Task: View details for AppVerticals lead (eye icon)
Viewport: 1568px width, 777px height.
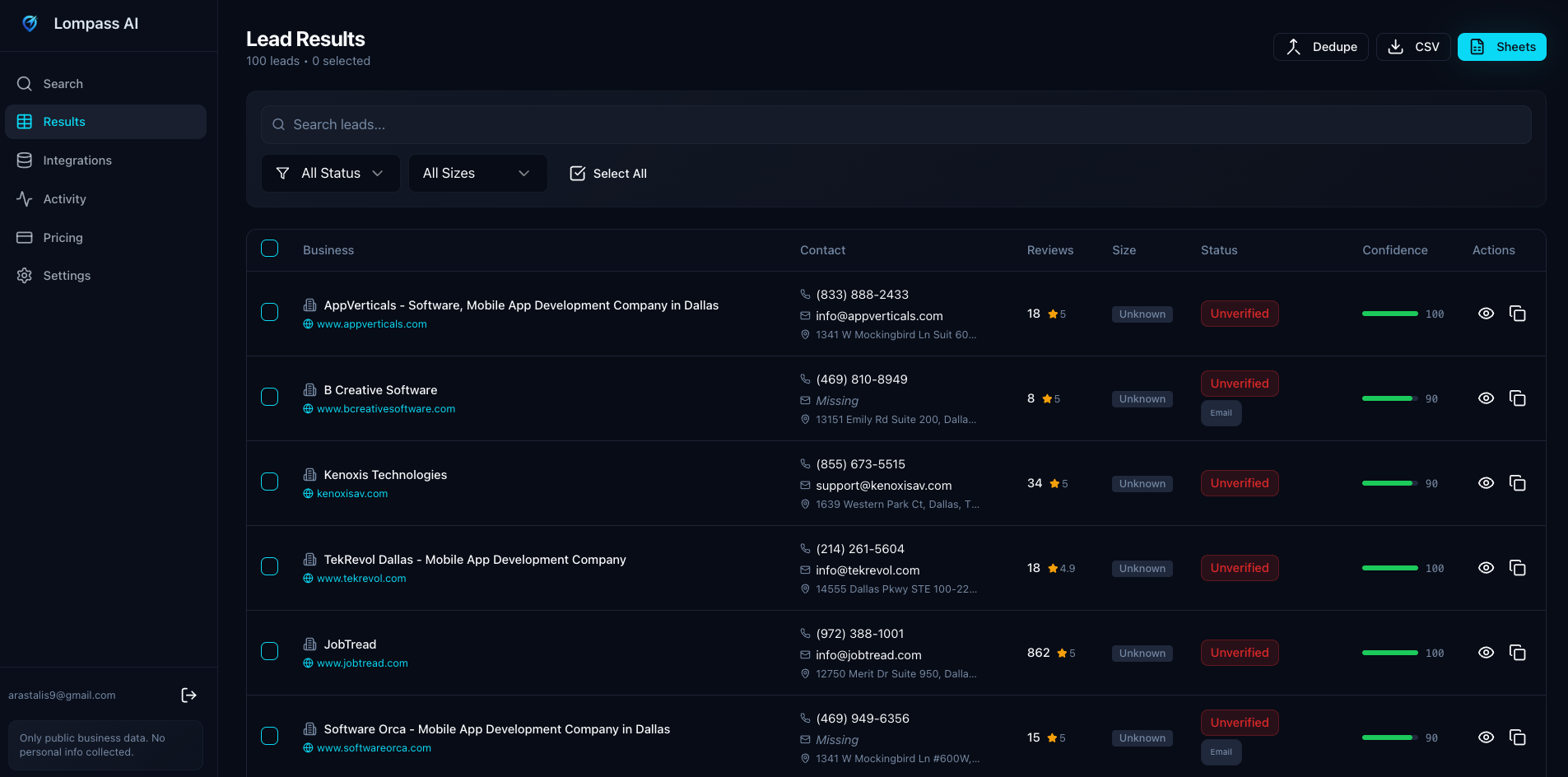Action: point(1486,314)
